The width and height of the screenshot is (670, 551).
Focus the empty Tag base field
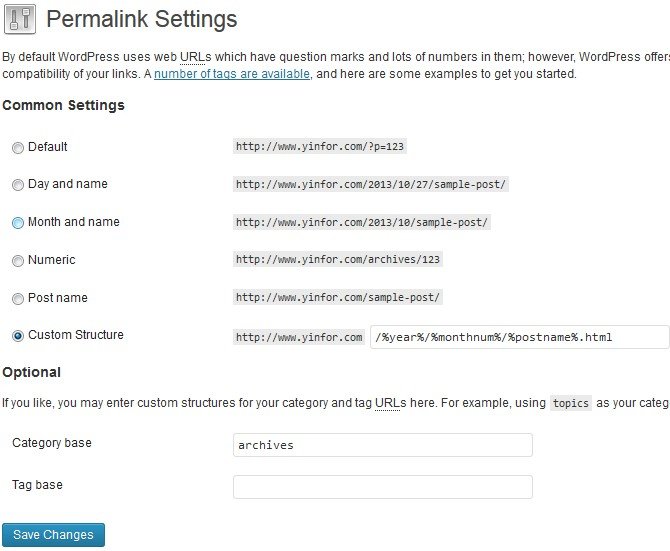(382, 487)
